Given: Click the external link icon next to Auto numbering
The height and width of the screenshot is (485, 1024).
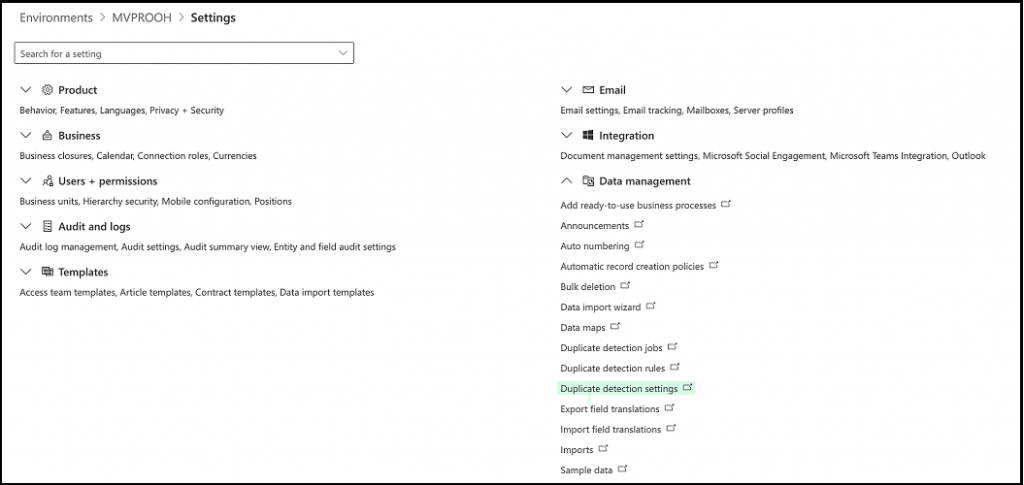Looking at the screenshot, I should [640, 245].
